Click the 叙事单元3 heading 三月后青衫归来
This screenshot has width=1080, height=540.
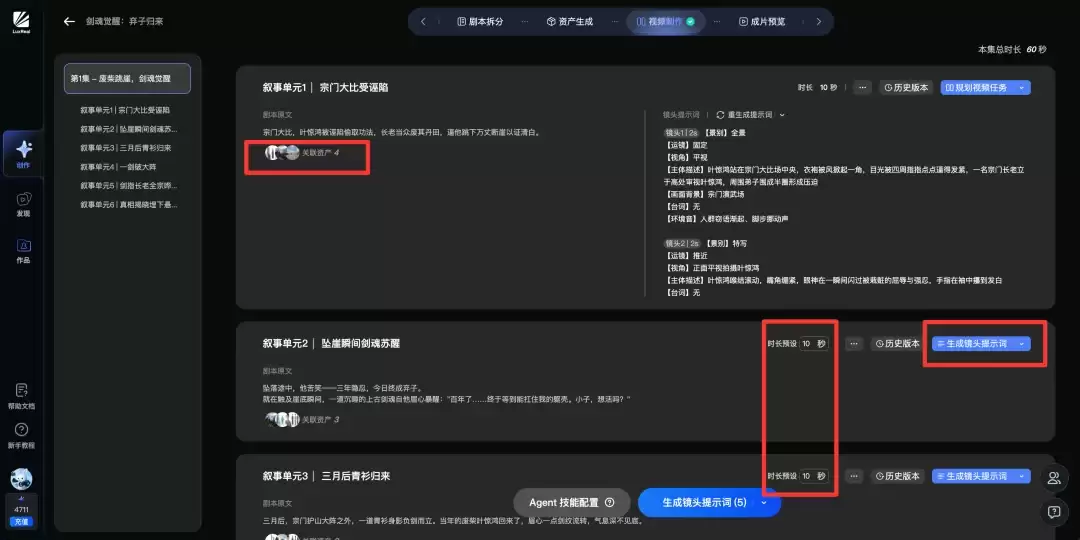[355, 476]
